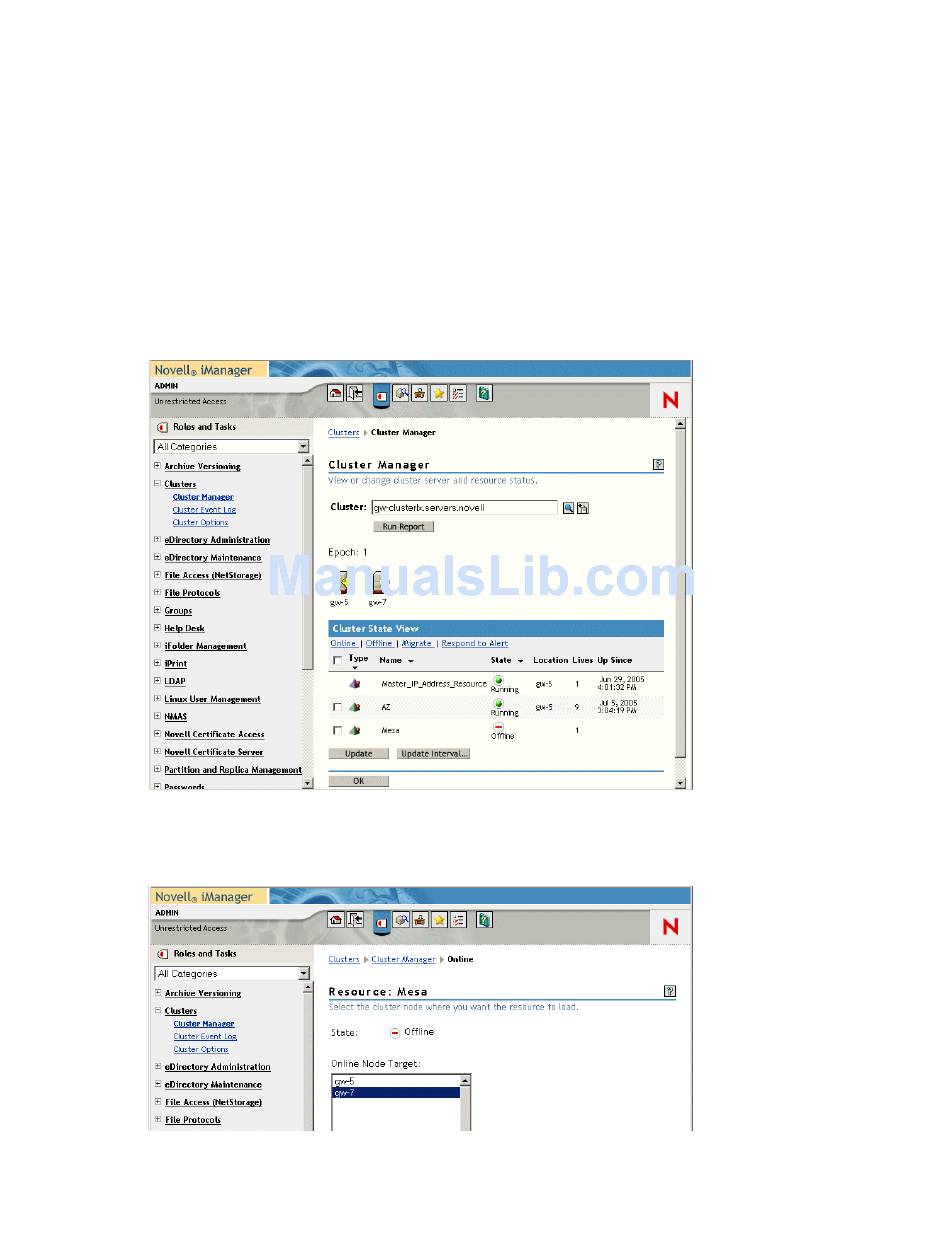Viewport: 950px width, 1260px height.
Task: Open Cluster Event Log in lower sidebar
Action: [x=205, y=1037]
